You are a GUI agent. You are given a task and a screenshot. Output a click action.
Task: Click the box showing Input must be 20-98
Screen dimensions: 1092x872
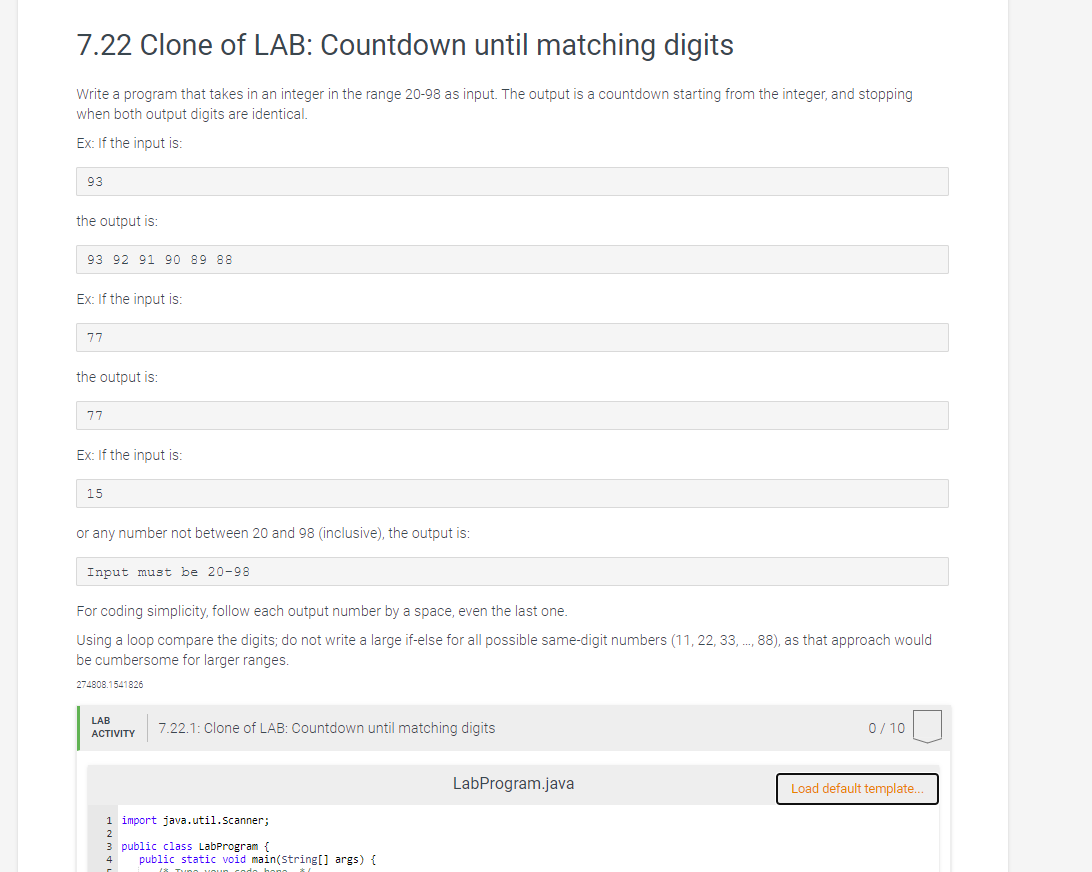(512, 571)
